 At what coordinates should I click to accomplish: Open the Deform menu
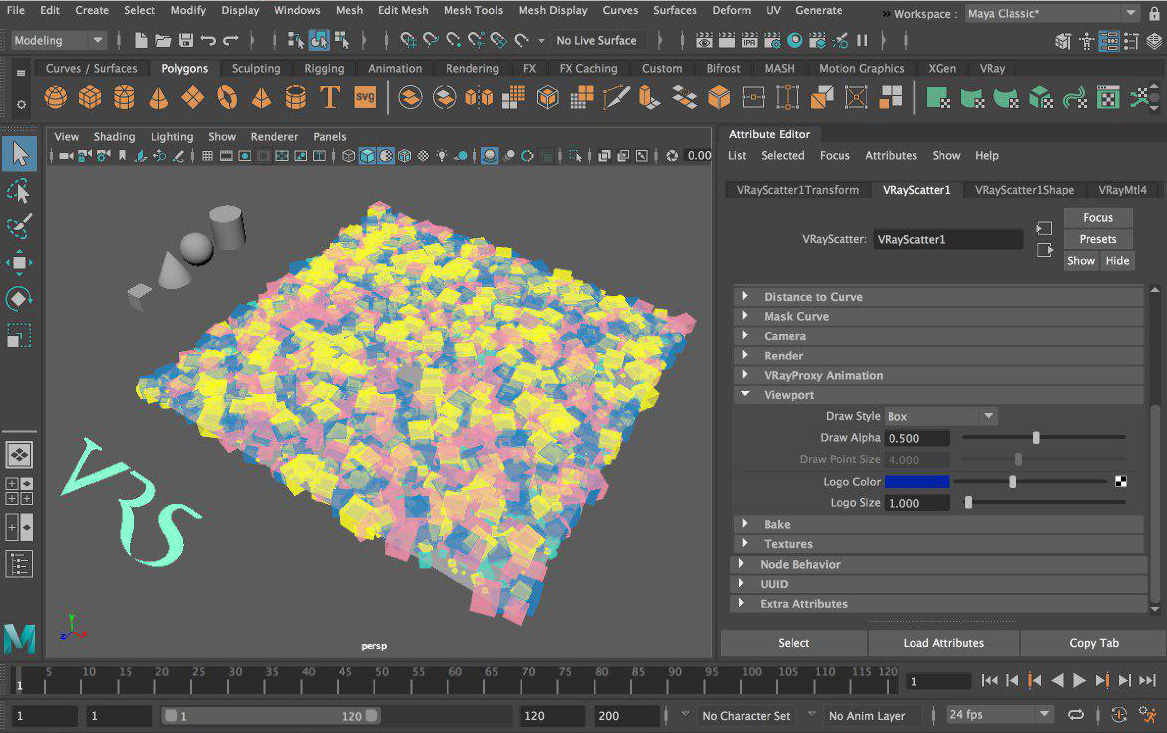tap(732, 10)
